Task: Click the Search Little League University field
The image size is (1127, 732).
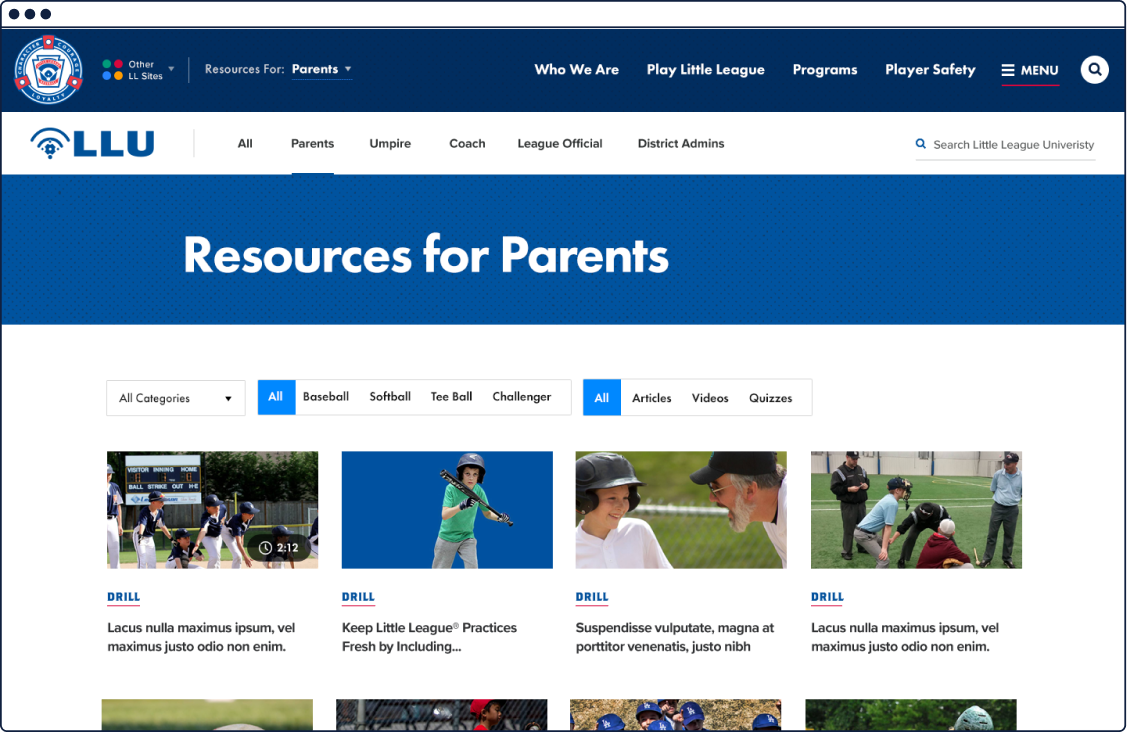Action: click(1005, 145)
